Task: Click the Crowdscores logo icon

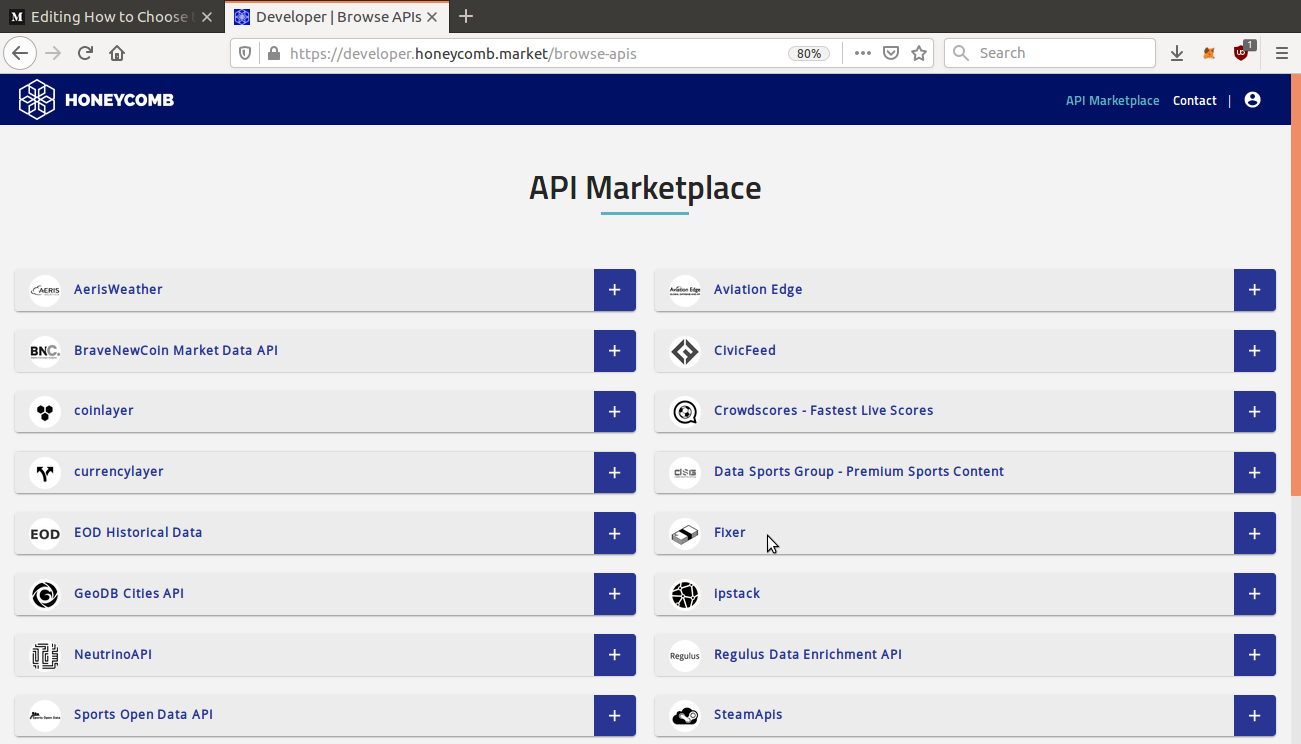Action: [685, 412]
